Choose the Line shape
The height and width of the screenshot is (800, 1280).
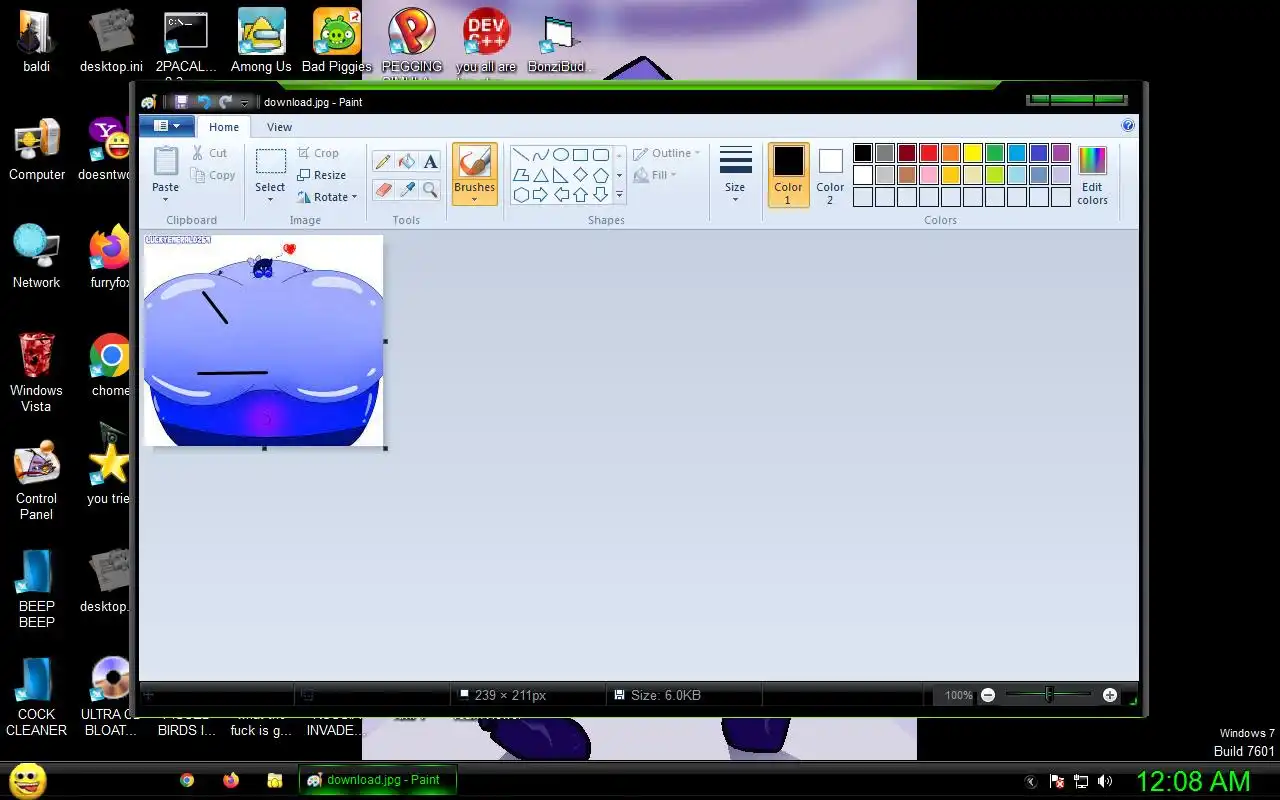(521, 155)
